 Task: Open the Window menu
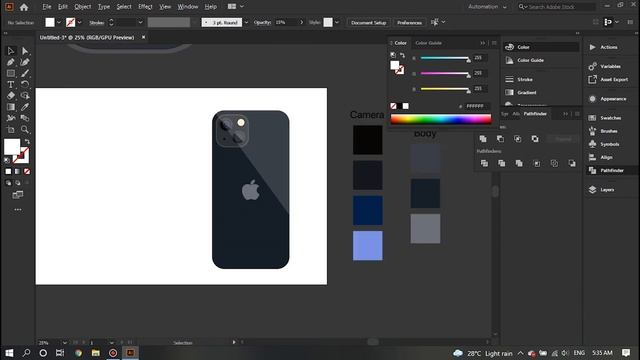click(x=188, y=7)
